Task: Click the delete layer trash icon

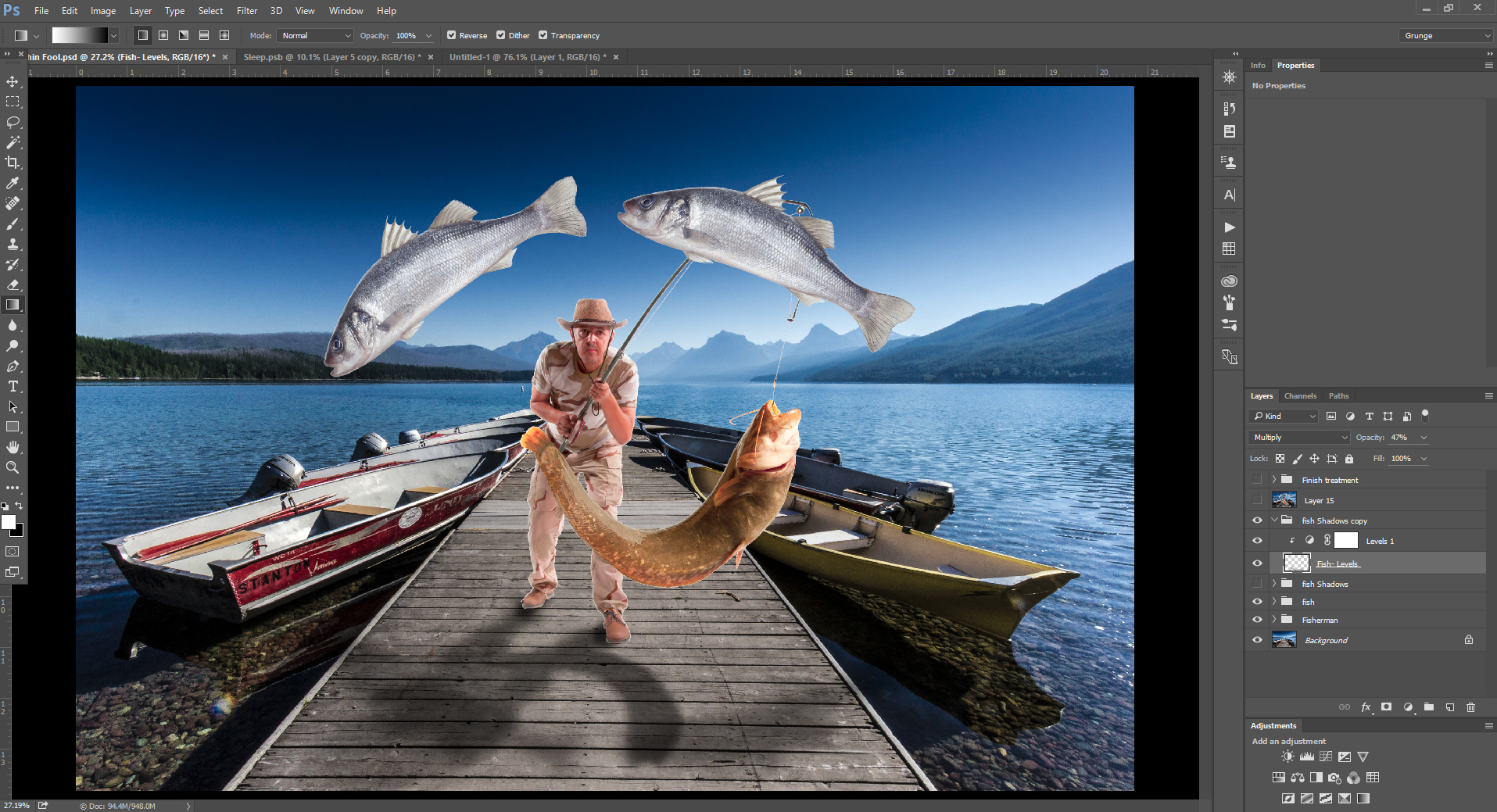Action: [x=1470, y=707]
